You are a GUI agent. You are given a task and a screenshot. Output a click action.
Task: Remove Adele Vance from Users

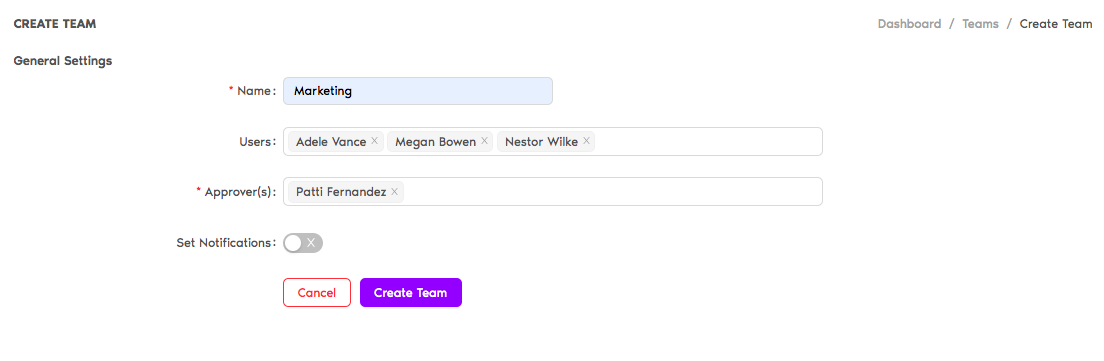pos(375,141)
